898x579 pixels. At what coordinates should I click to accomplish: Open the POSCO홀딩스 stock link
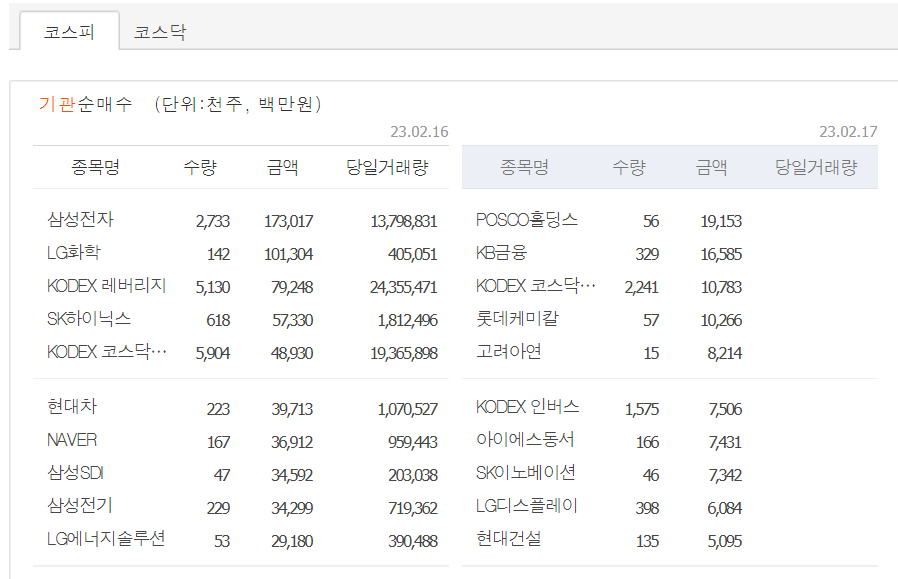click(527, 219)
